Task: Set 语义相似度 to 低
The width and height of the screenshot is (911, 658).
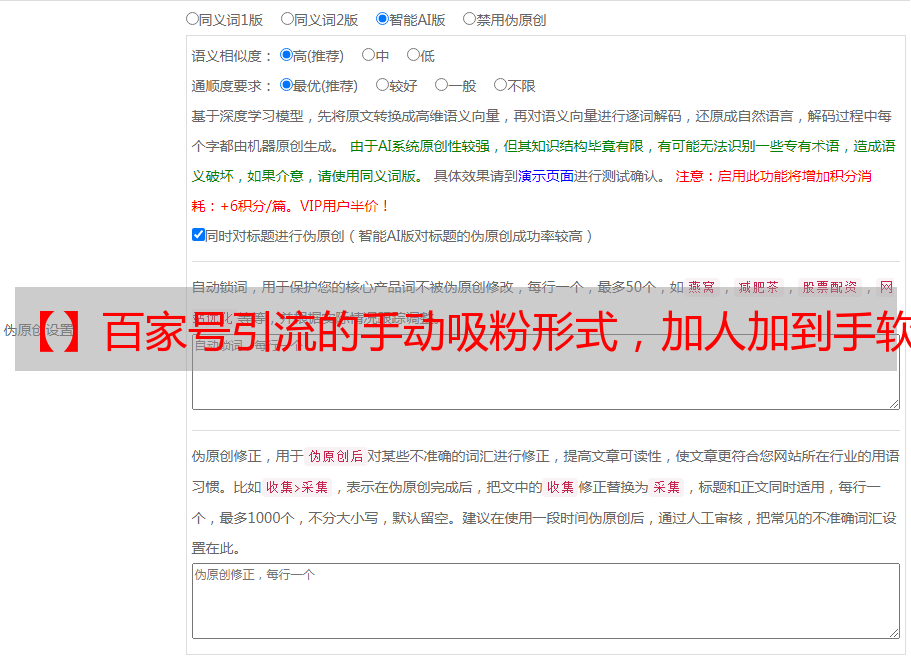Action: (x=413, y=55)
